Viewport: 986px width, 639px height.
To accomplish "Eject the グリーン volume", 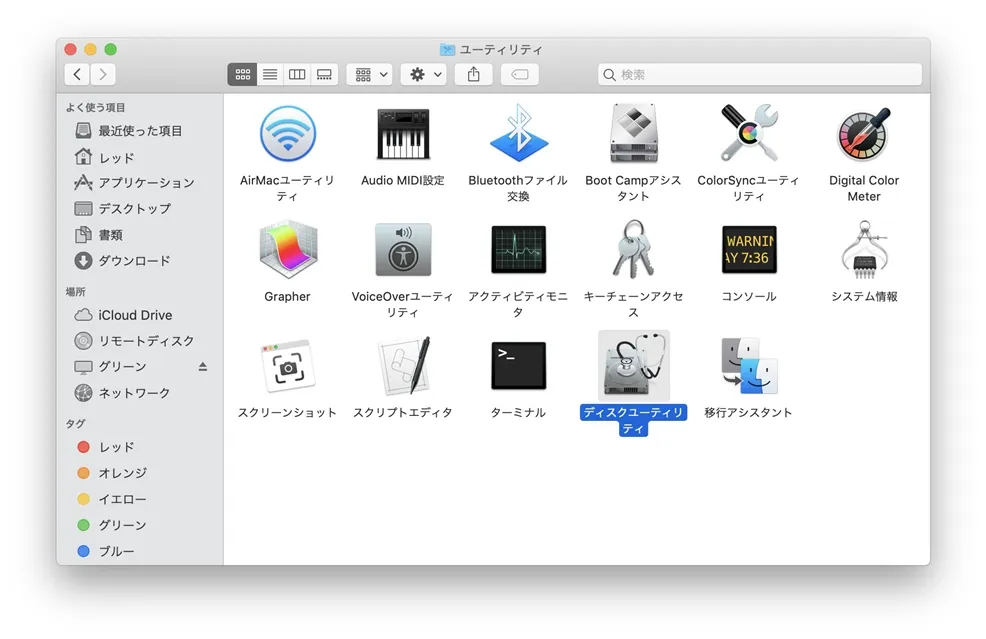I will tap(202, 366).
